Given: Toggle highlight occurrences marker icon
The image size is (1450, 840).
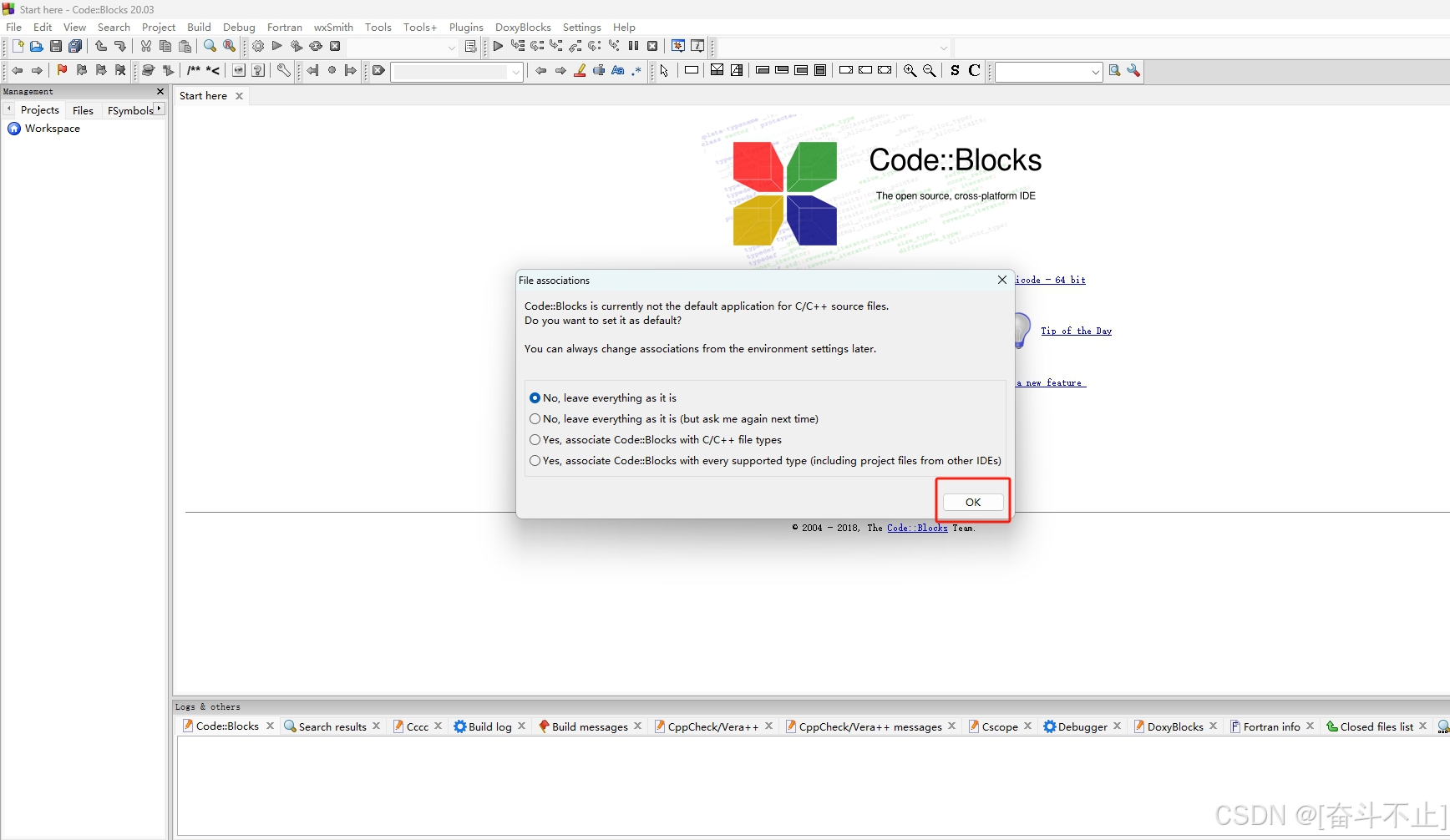Looking at the screenshot, I should (x=580, y=71).
